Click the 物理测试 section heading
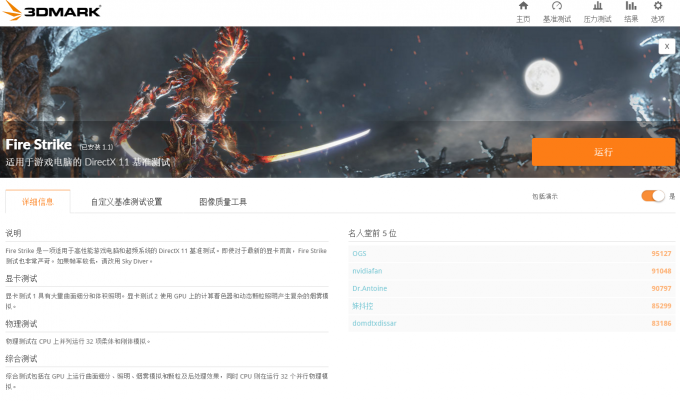Image resolution: width=680 pixels, height=401 pixels. (x=21, y=324)
